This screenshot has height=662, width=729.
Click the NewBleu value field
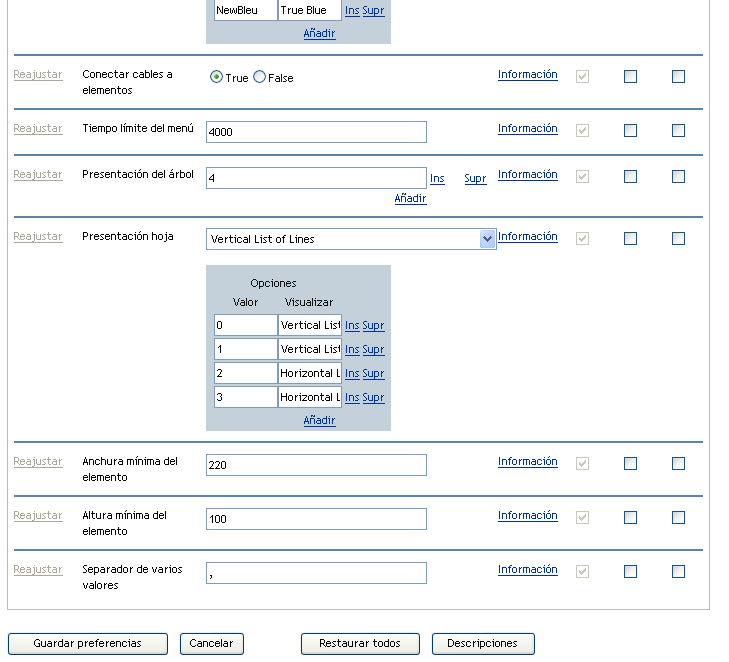pyautogui.click(x=245, y=10)
